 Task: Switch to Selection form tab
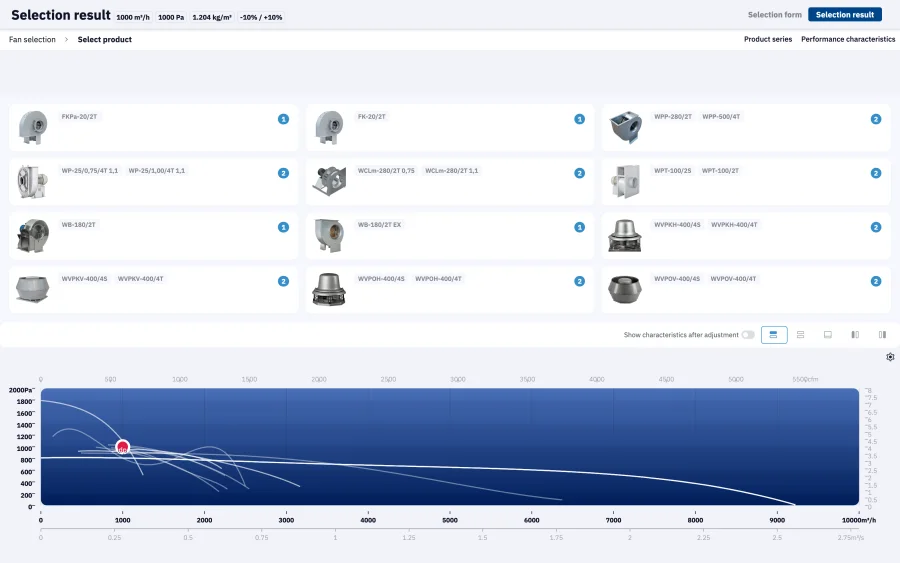coord(774,15)
